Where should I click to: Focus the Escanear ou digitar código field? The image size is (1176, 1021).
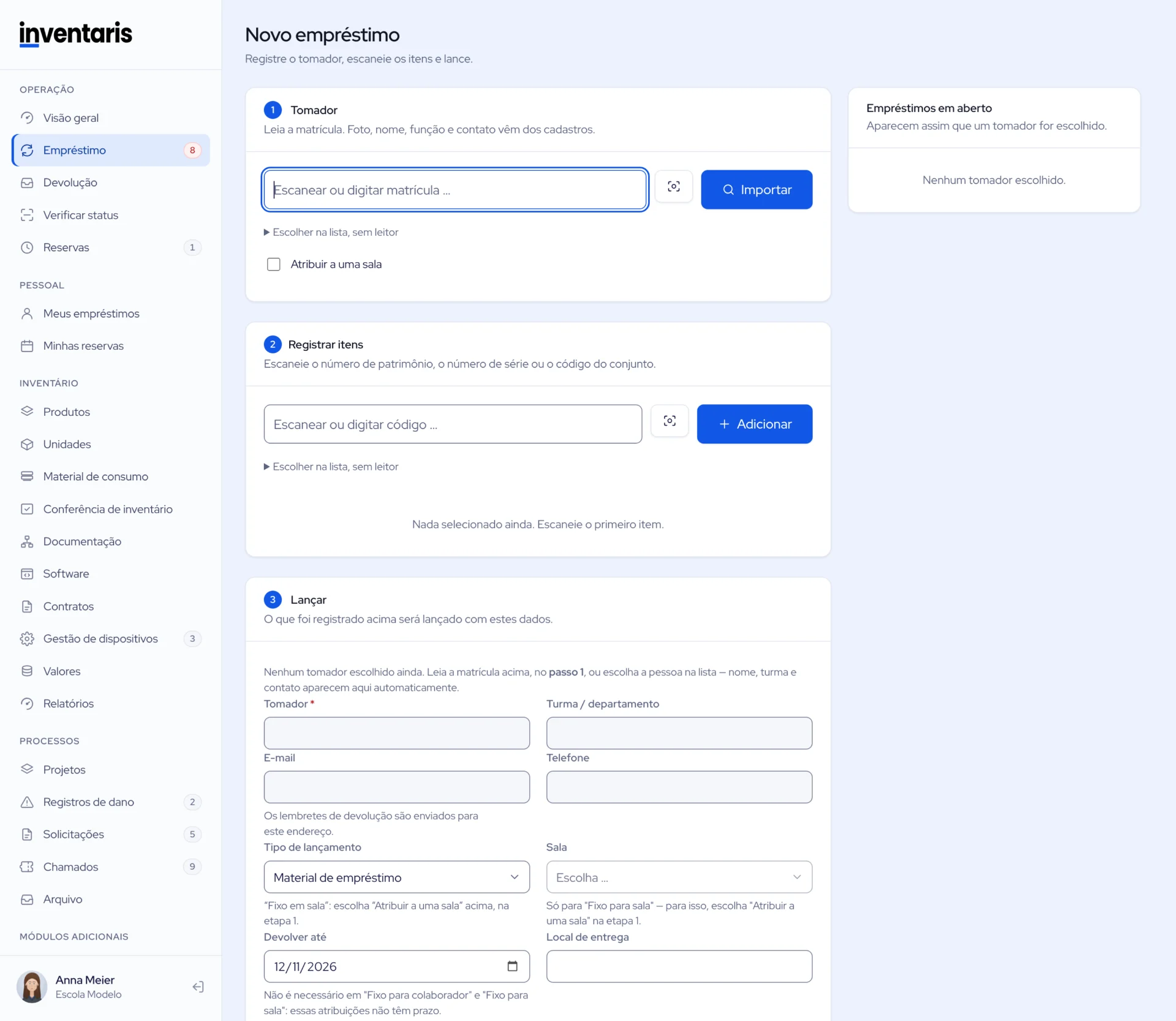coord(453,424)
